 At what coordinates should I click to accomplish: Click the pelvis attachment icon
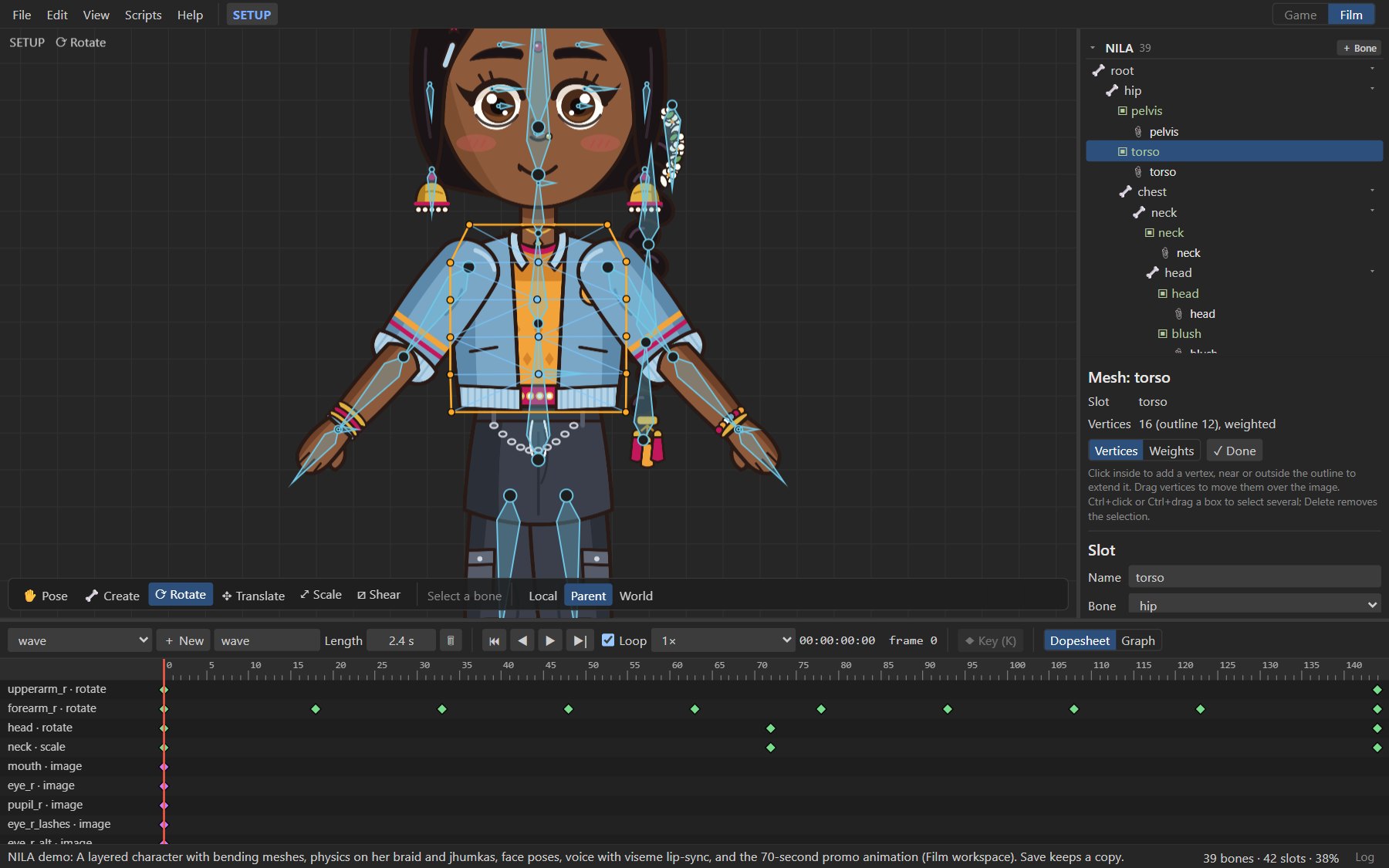click(x=1138, y=131)
